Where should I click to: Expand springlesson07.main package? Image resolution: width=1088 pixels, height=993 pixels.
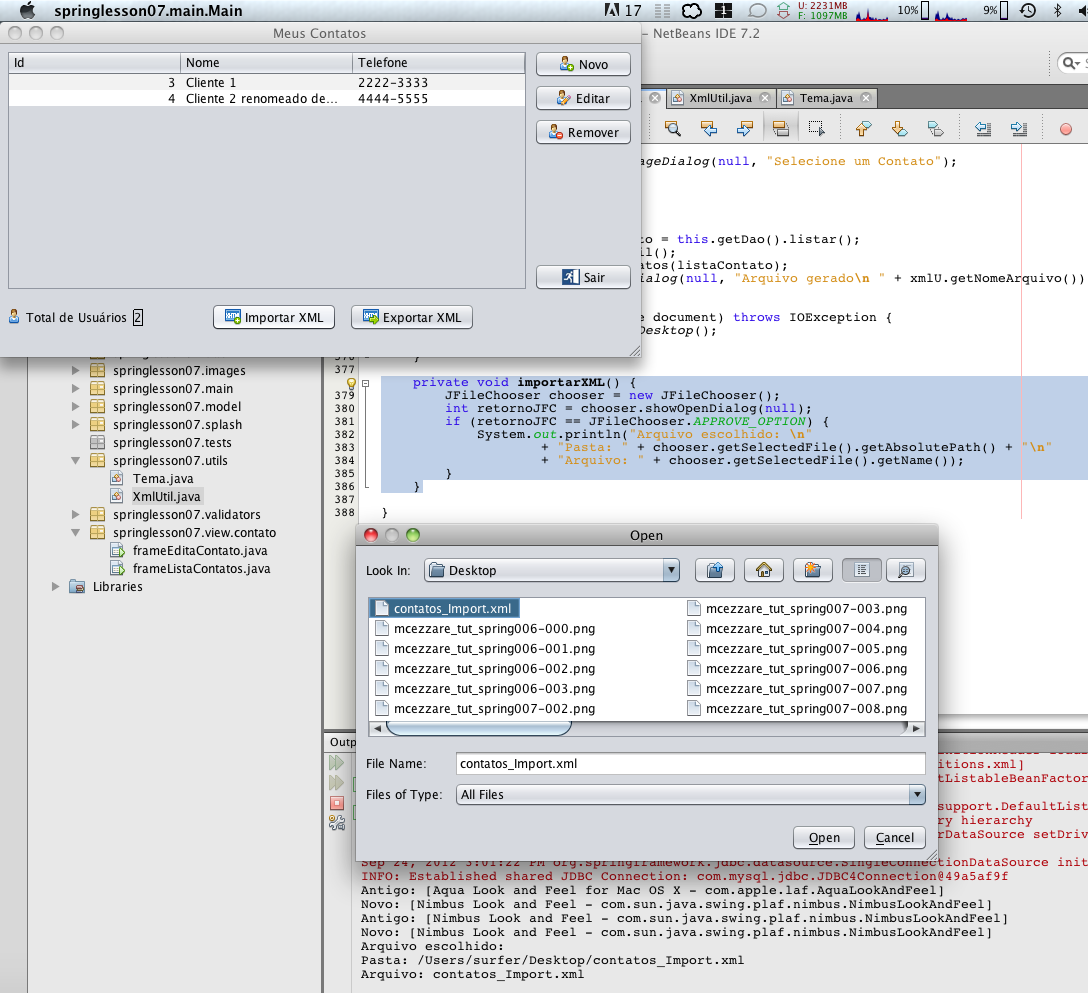(75, 389)
